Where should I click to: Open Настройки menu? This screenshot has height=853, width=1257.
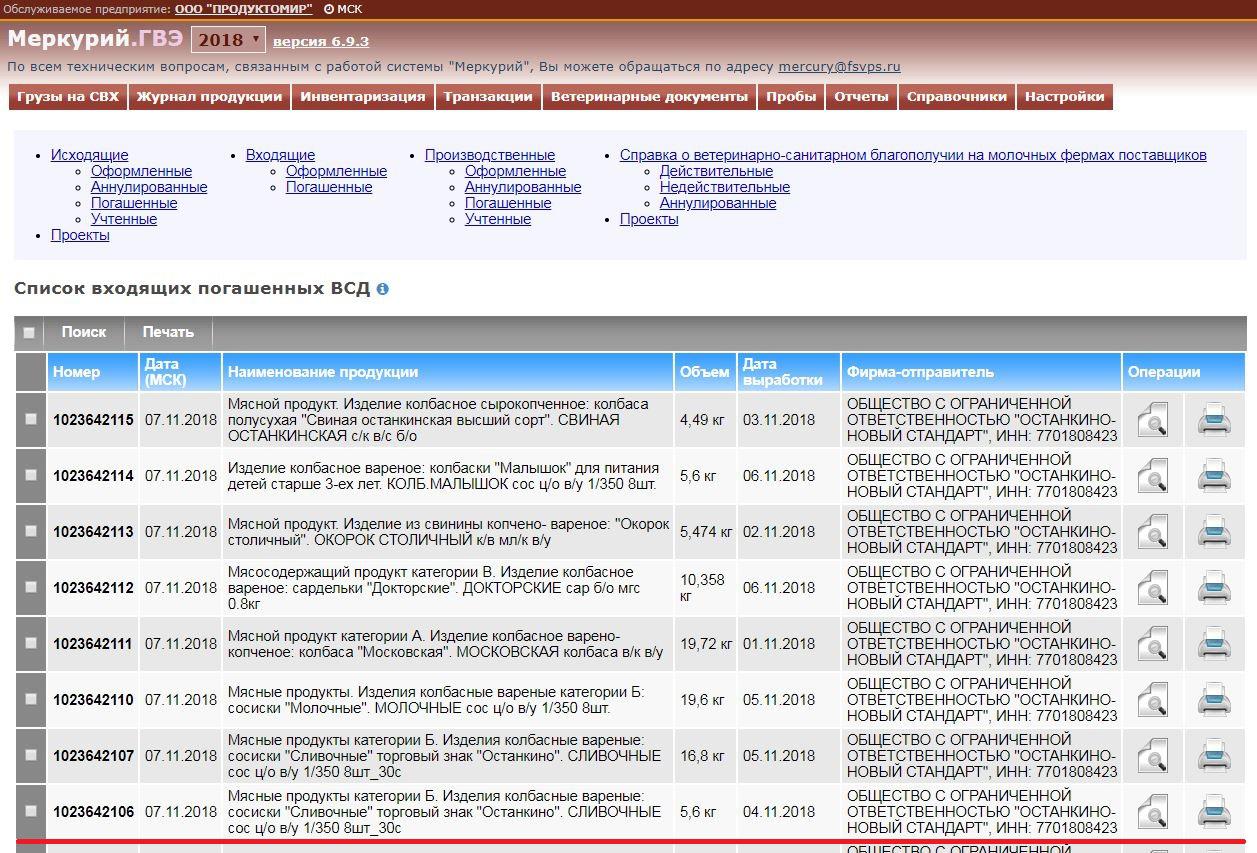[x=1065, y=97]
